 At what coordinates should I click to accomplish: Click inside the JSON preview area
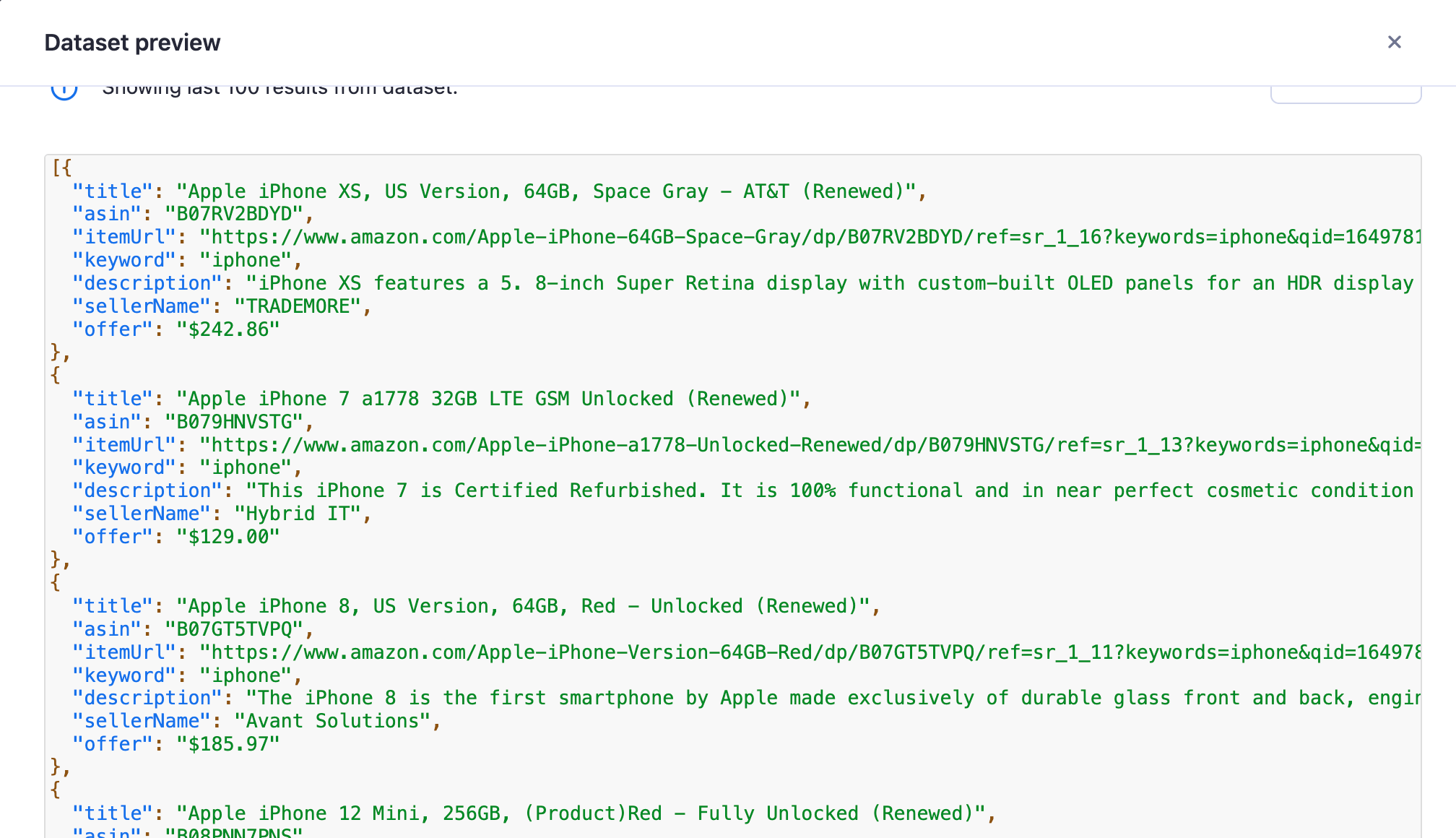click(x=722, y=470)
